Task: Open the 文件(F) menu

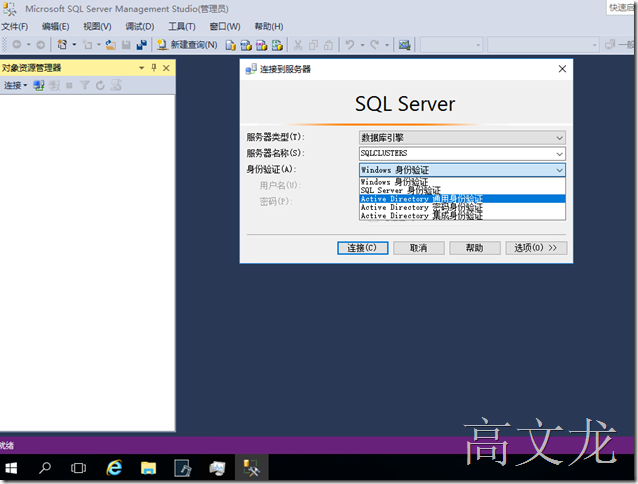Action: pyautogui.click(x=15, y=27)
